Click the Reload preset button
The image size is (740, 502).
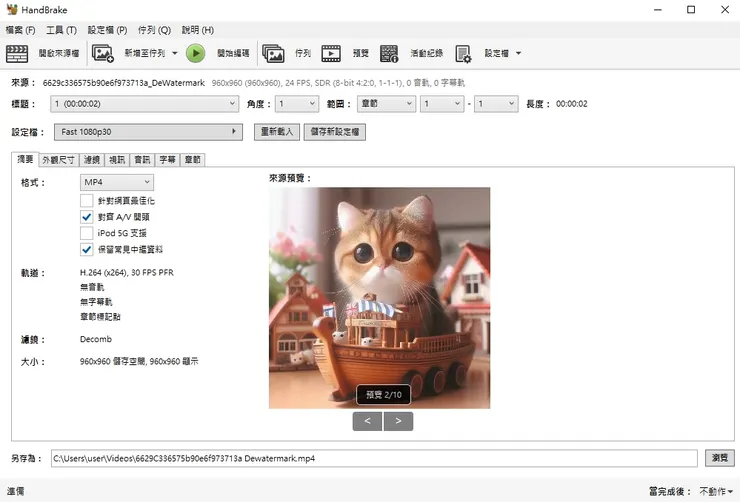point(277,132)
